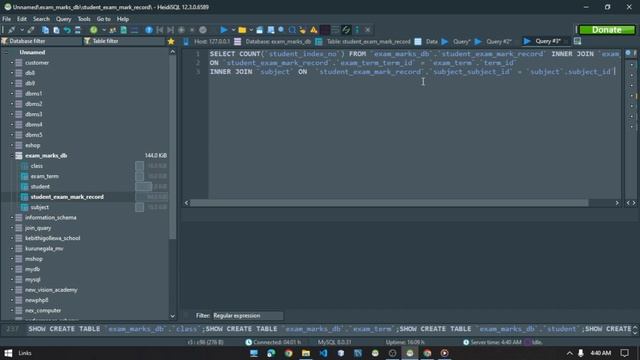The image size is (640, 360).
Task: Open the microphone tray icon
Action: coord(580,353)
